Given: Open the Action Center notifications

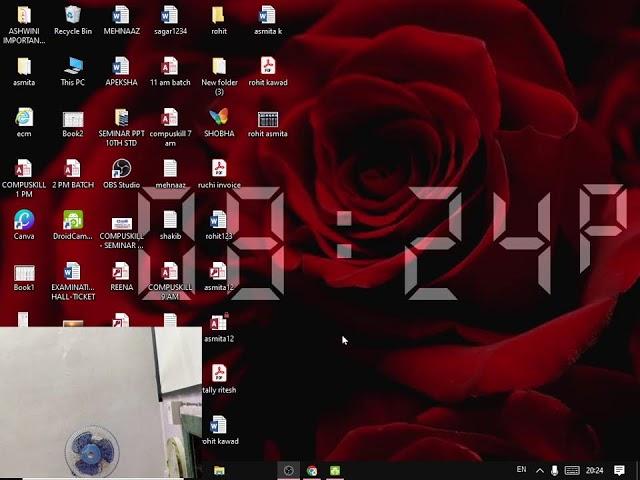Looking at the screenshot, I should 619,470.
